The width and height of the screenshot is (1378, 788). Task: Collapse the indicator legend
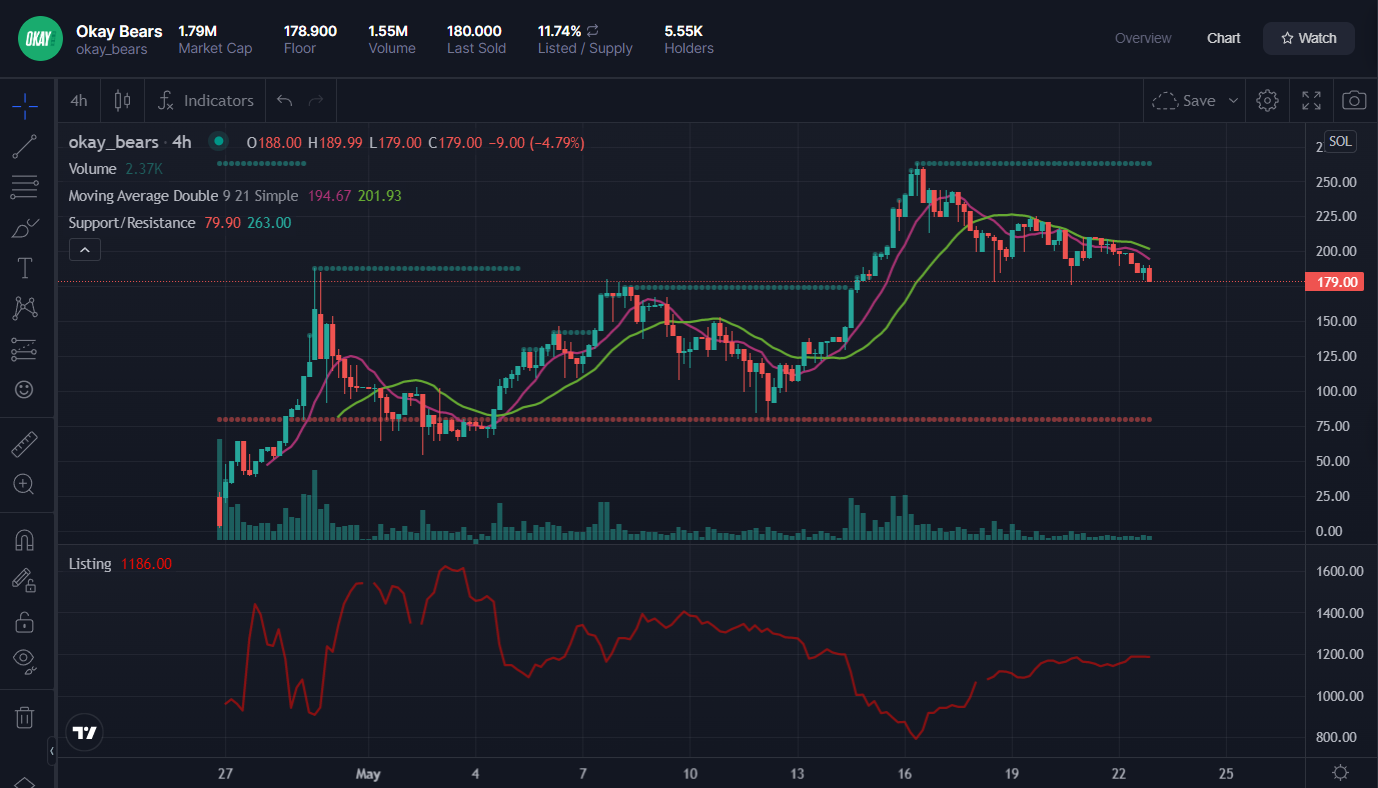click(x=85, y=249)
